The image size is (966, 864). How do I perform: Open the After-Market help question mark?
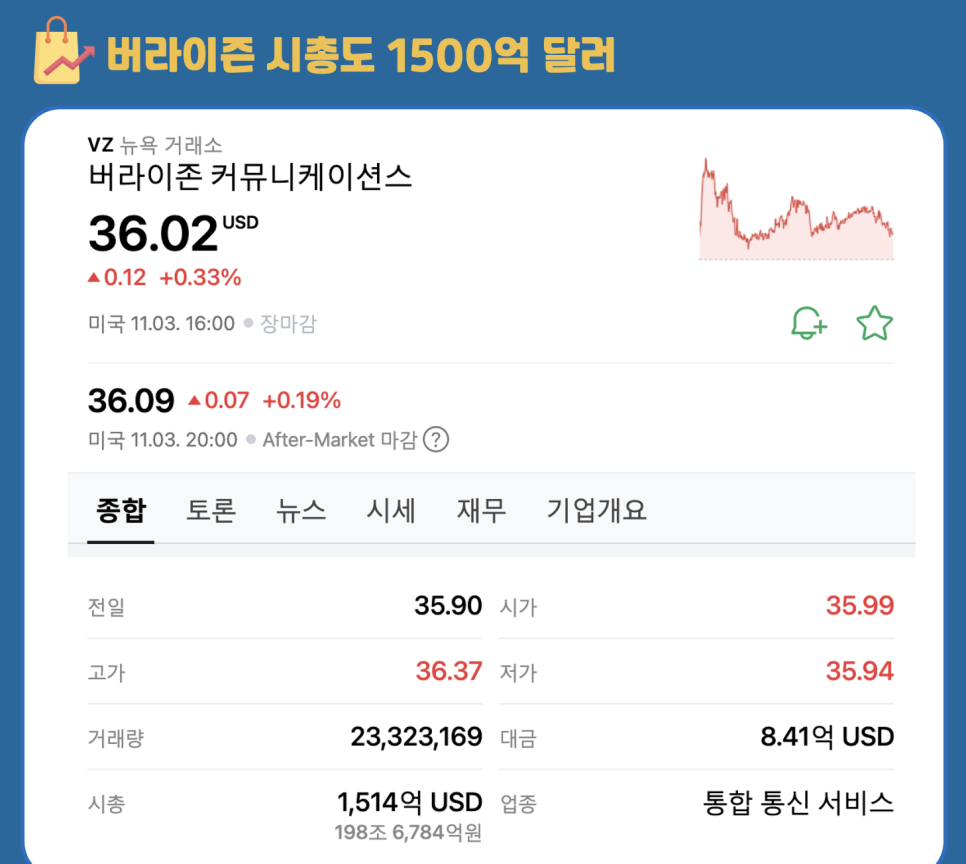[x=437, y=440]
